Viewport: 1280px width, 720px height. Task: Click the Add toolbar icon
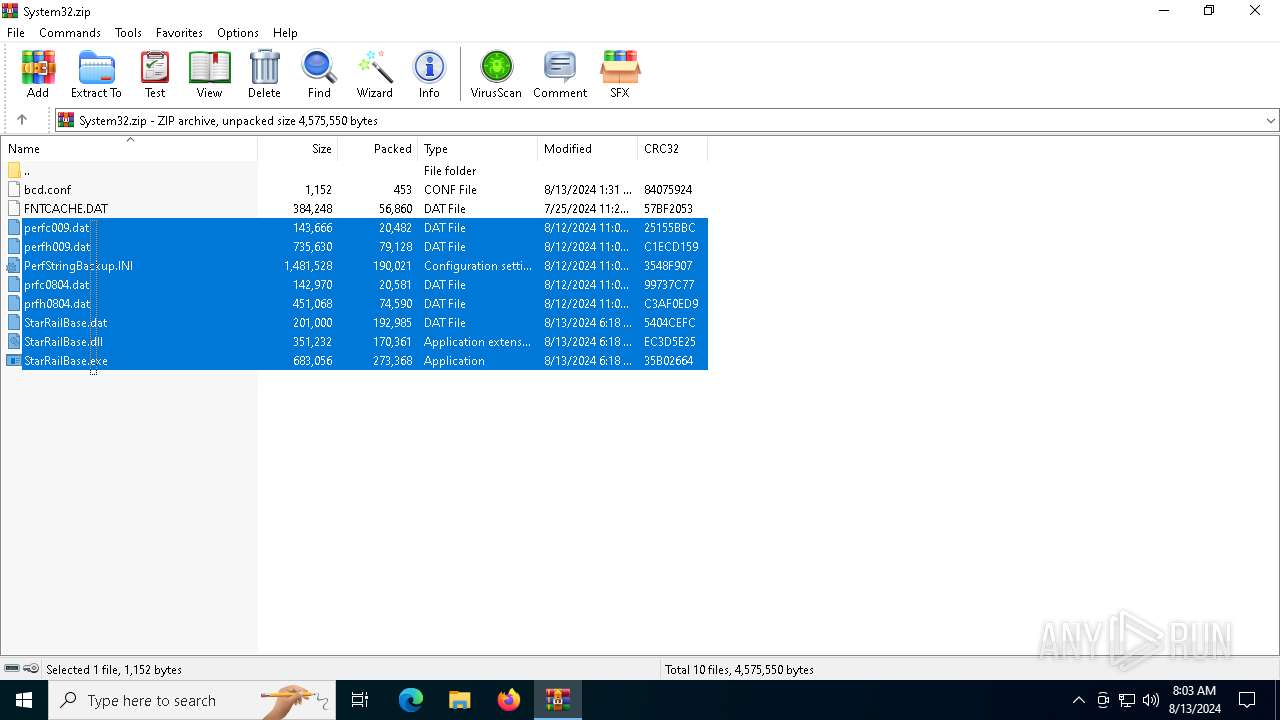click(38, 74)
